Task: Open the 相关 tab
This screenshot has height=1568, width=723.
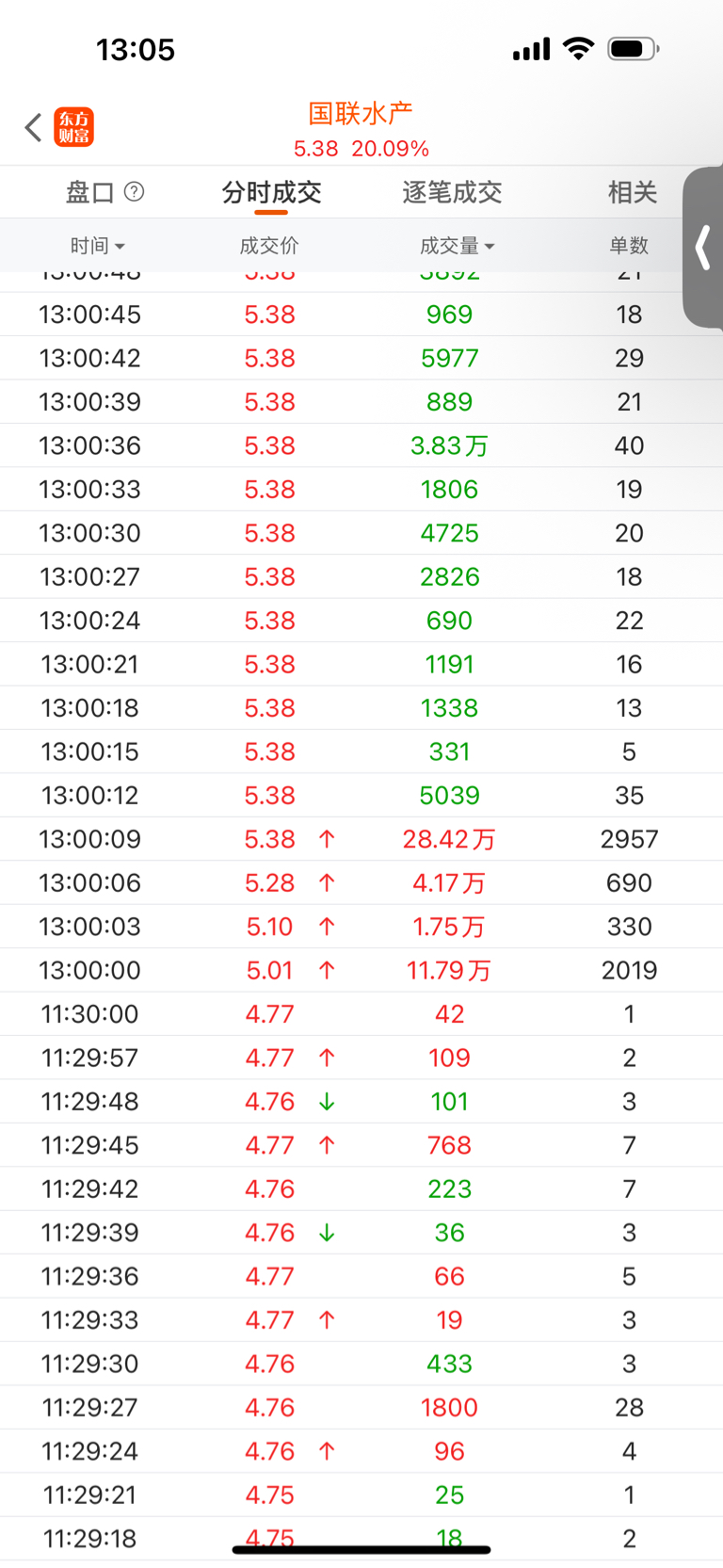Action: click(x=632, y=192)
